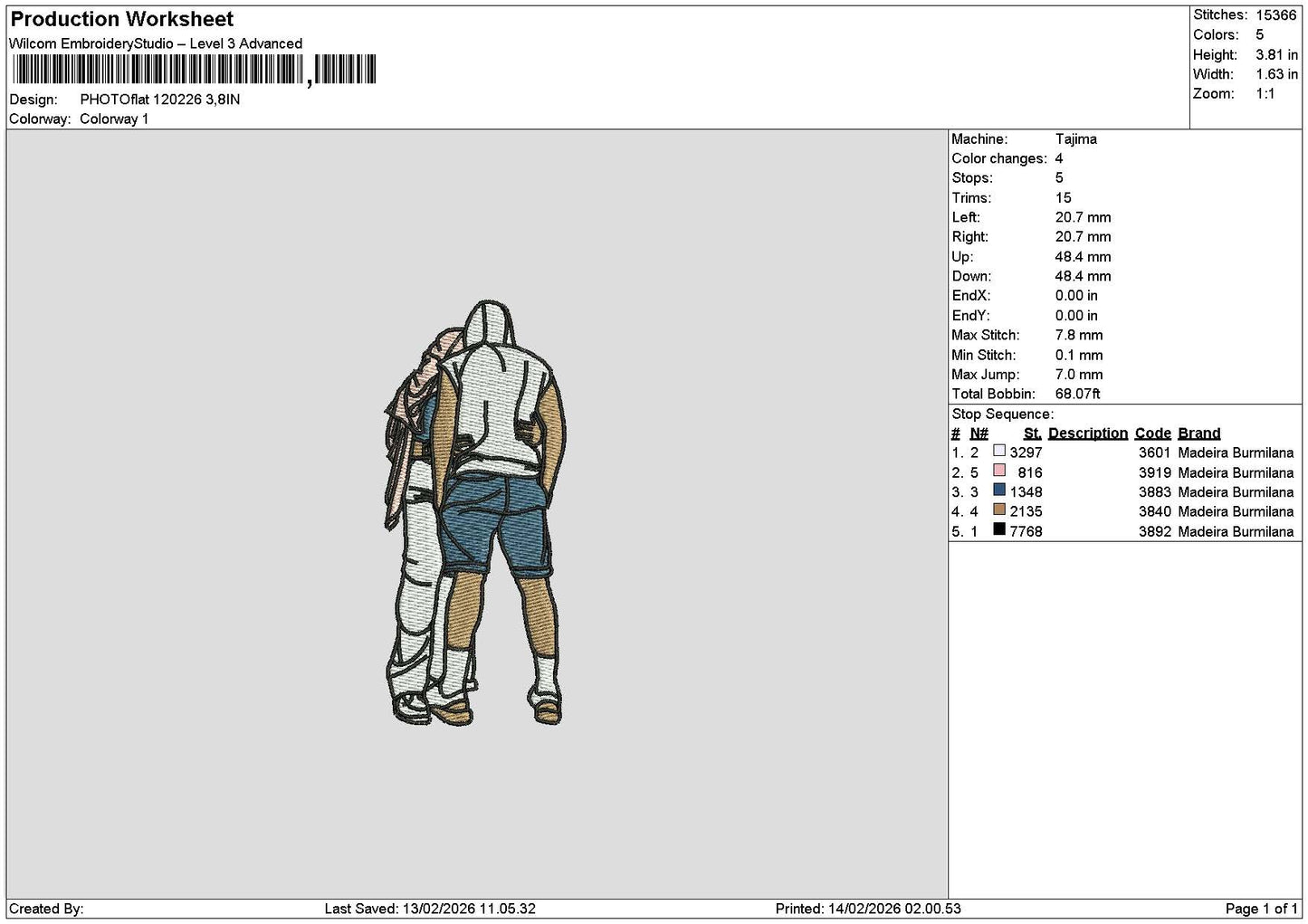This screenshot has height=924, width=1308.
Task: Click the Trims value '15'
Action: pos(1064,198)
